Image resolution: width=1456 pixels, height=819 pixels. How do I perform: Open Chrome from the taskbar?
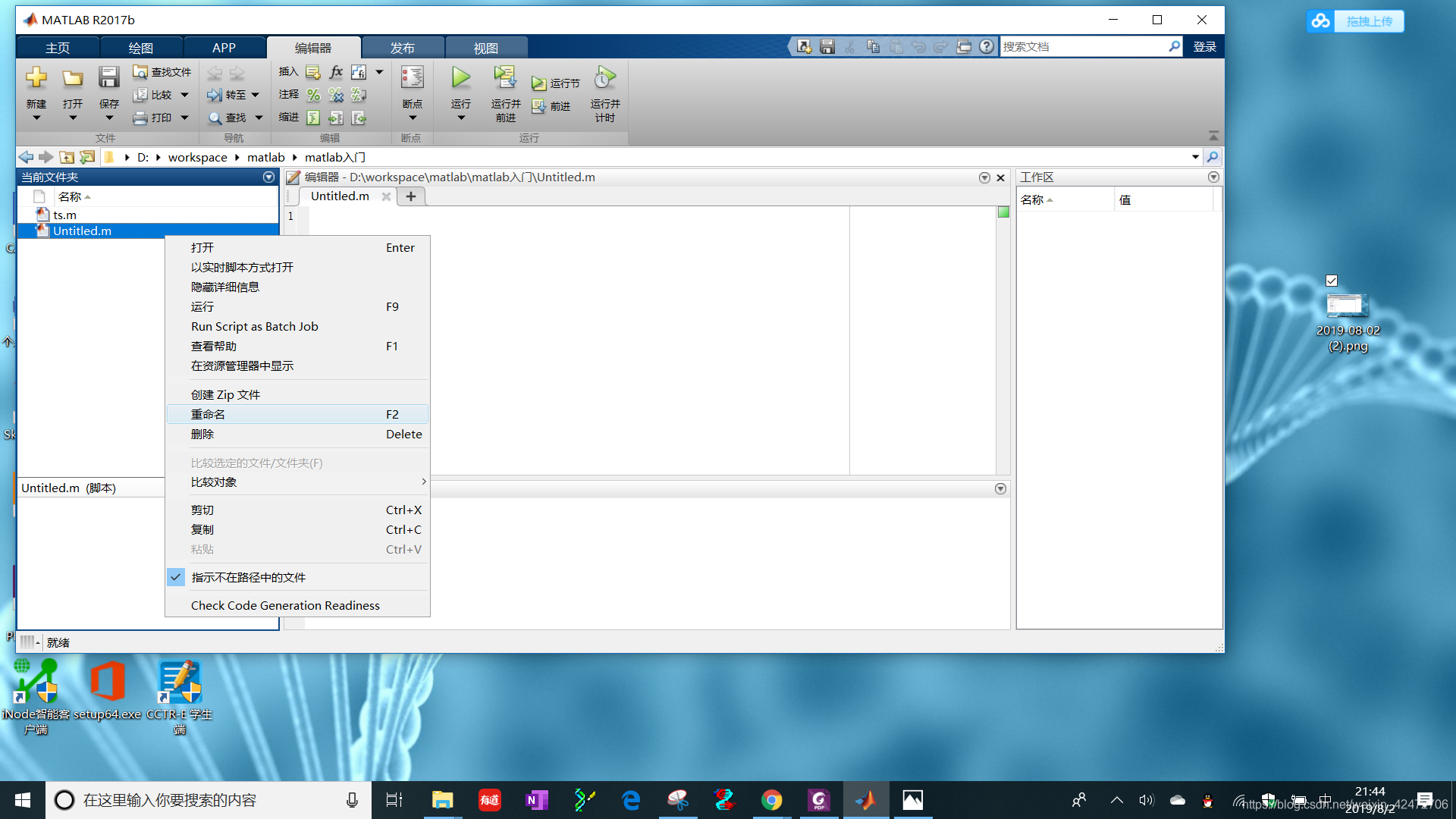click(x=771, y=800)
